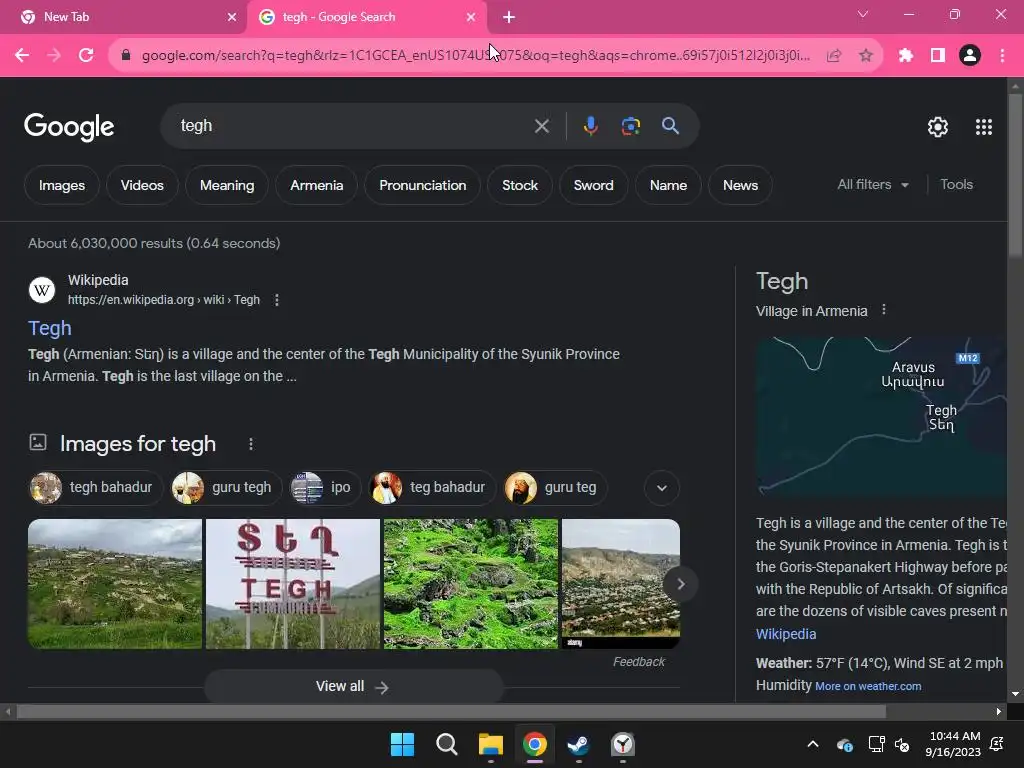Start voice search with the microphone icon
The height and width of the screenshot is (768, 1024).
point(590,126)
